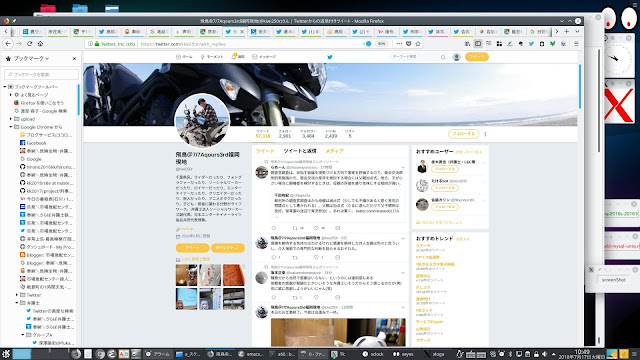Collapse the Google Chrome から folder
This screenshot has height=360, width=640.
pyautogui.click(x=11, y=127)
